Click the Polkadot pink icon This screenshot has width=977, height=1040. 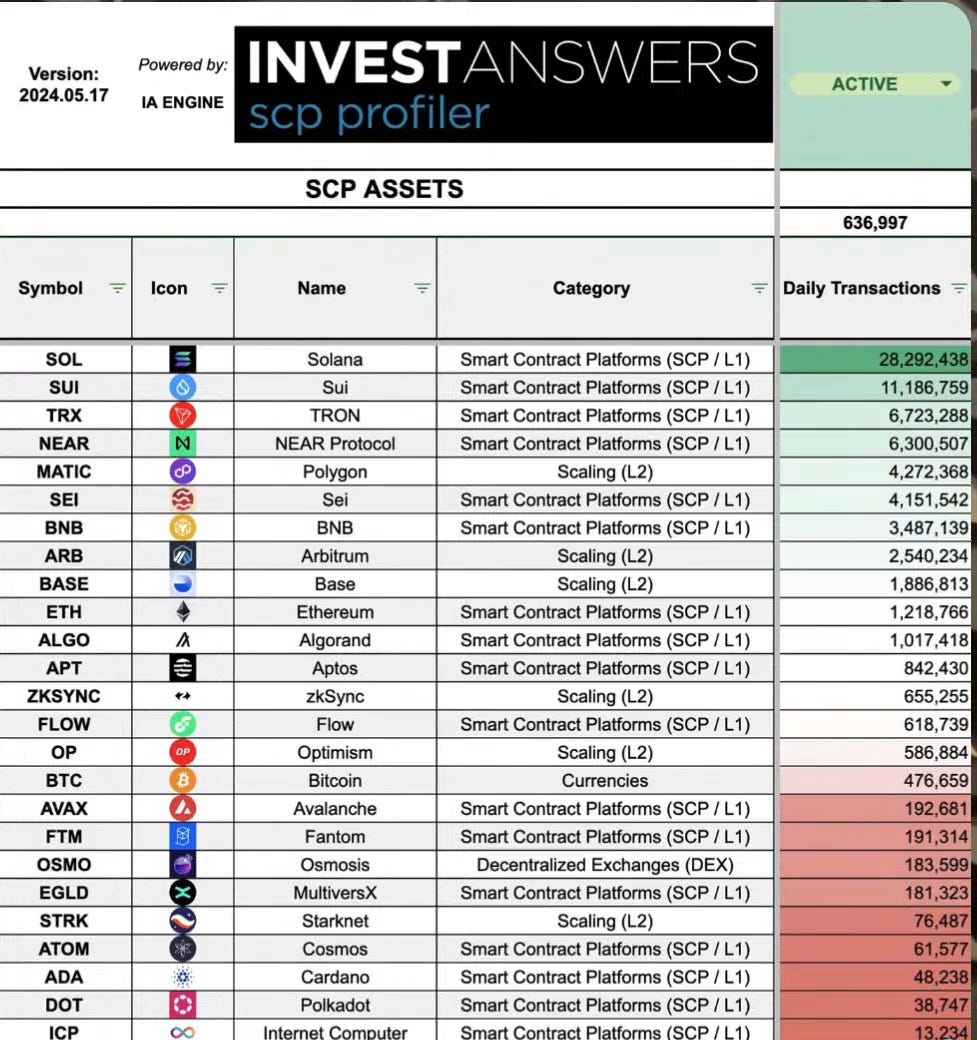(x=183, y=1005)
